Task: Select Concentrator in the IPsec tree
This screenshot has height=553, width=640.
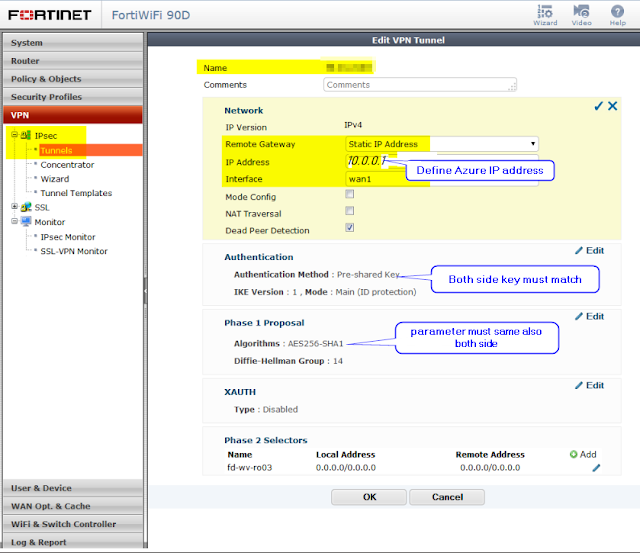Action: pyautogui.click(x=67, y=164)
